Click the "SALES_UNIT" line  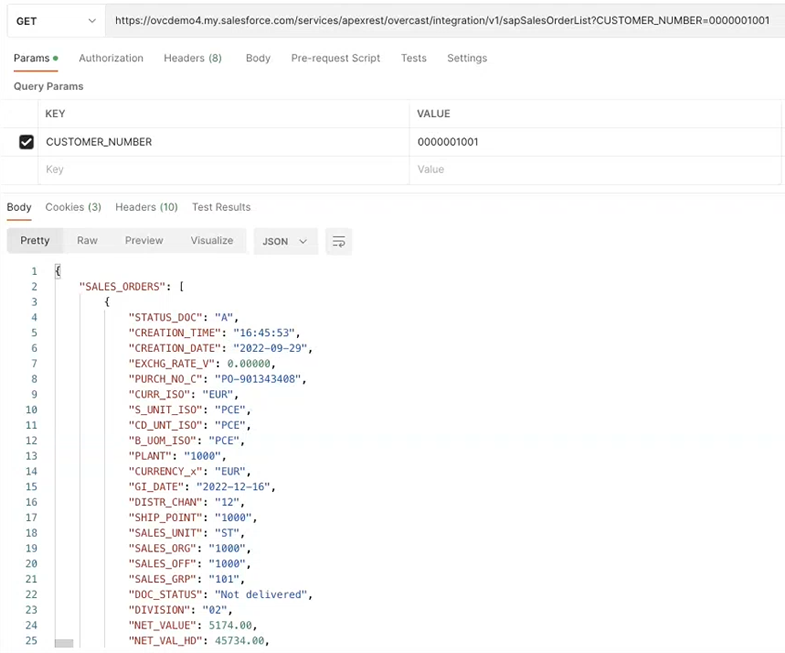[186, 533]
